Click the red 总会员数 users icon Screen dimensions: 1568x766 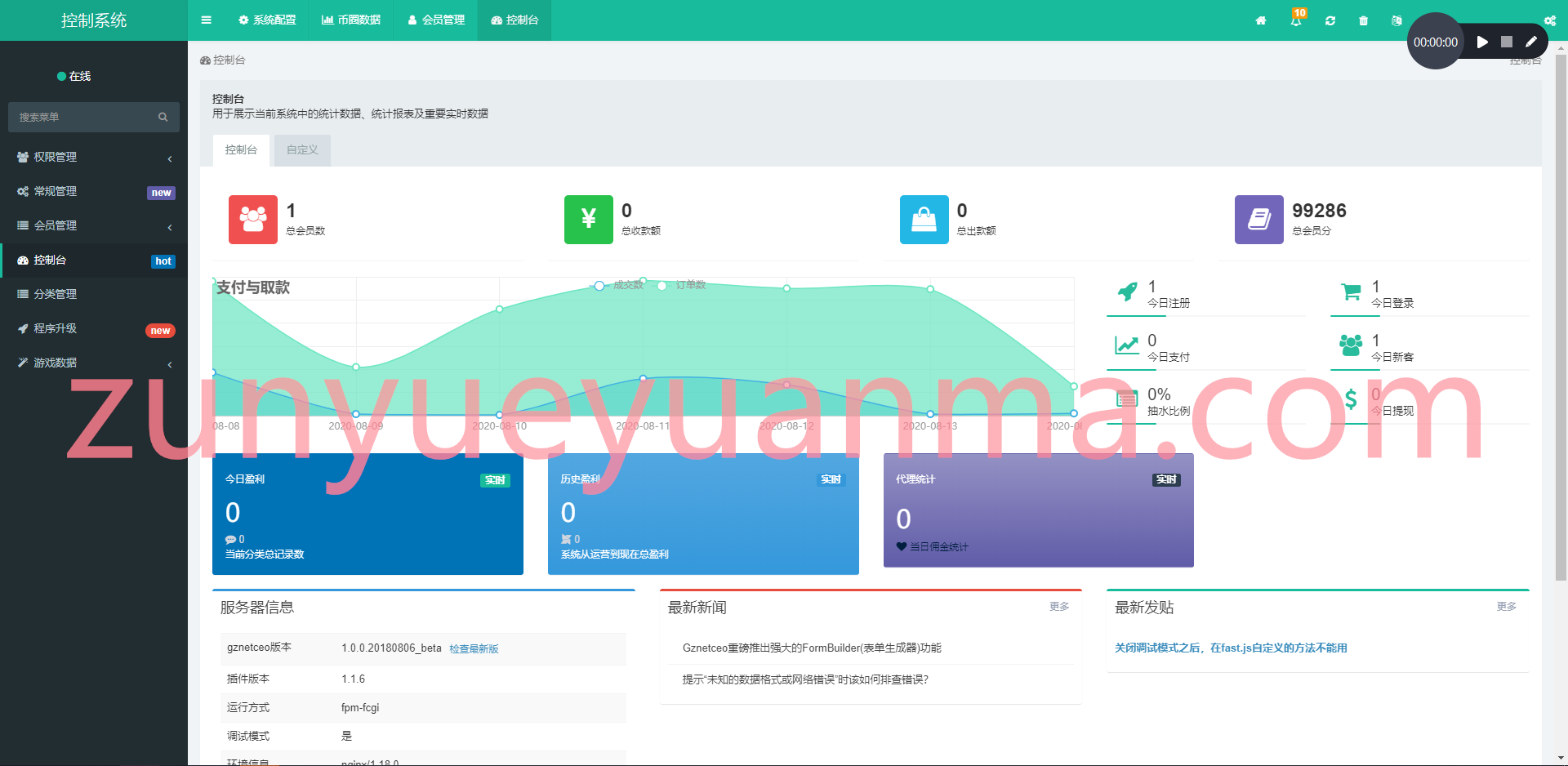point(253,219)
